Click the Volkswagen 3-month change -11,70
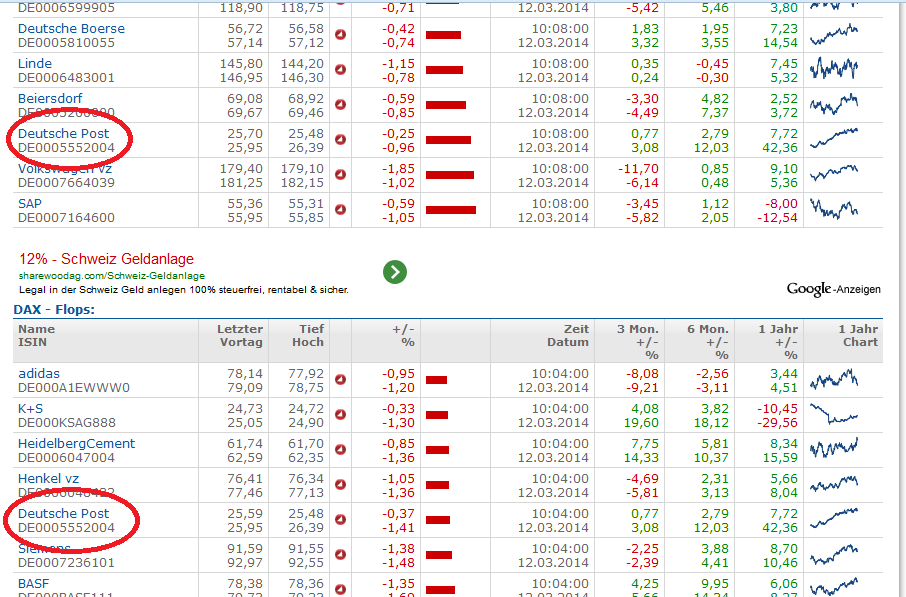The image size is (906, 597). (636, 169)
